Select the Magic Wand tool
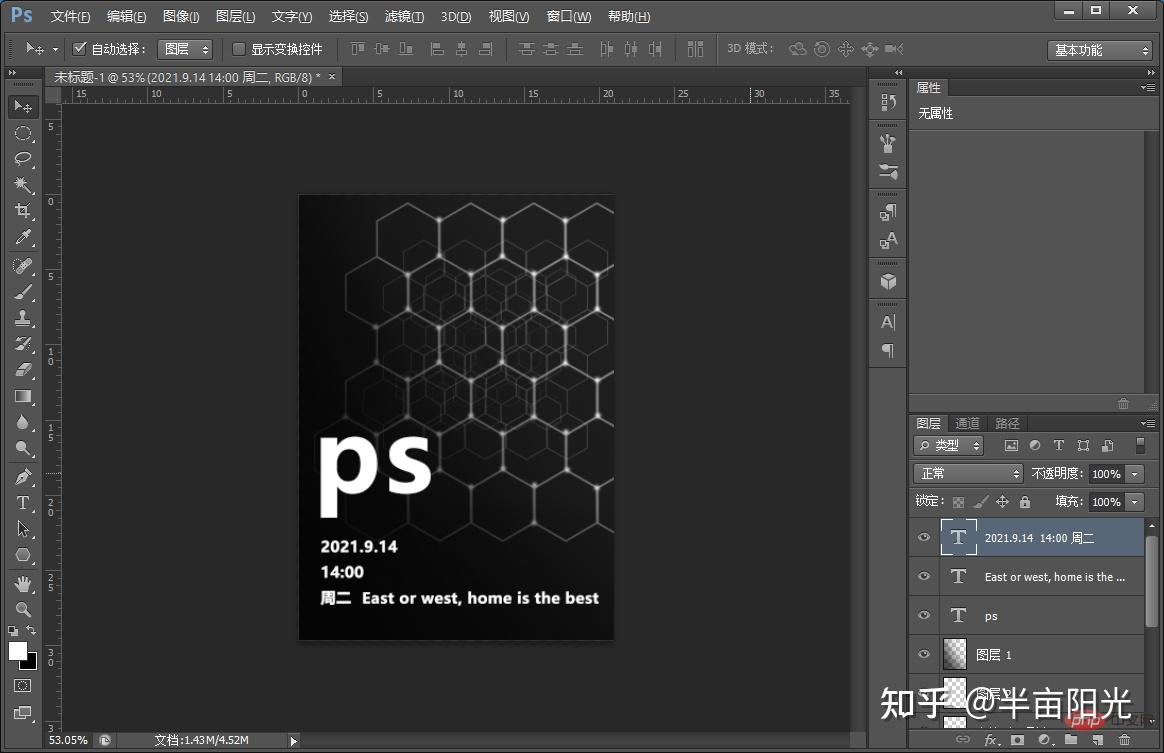Viewport: 1164px width, 753px height. pos(23,185)
